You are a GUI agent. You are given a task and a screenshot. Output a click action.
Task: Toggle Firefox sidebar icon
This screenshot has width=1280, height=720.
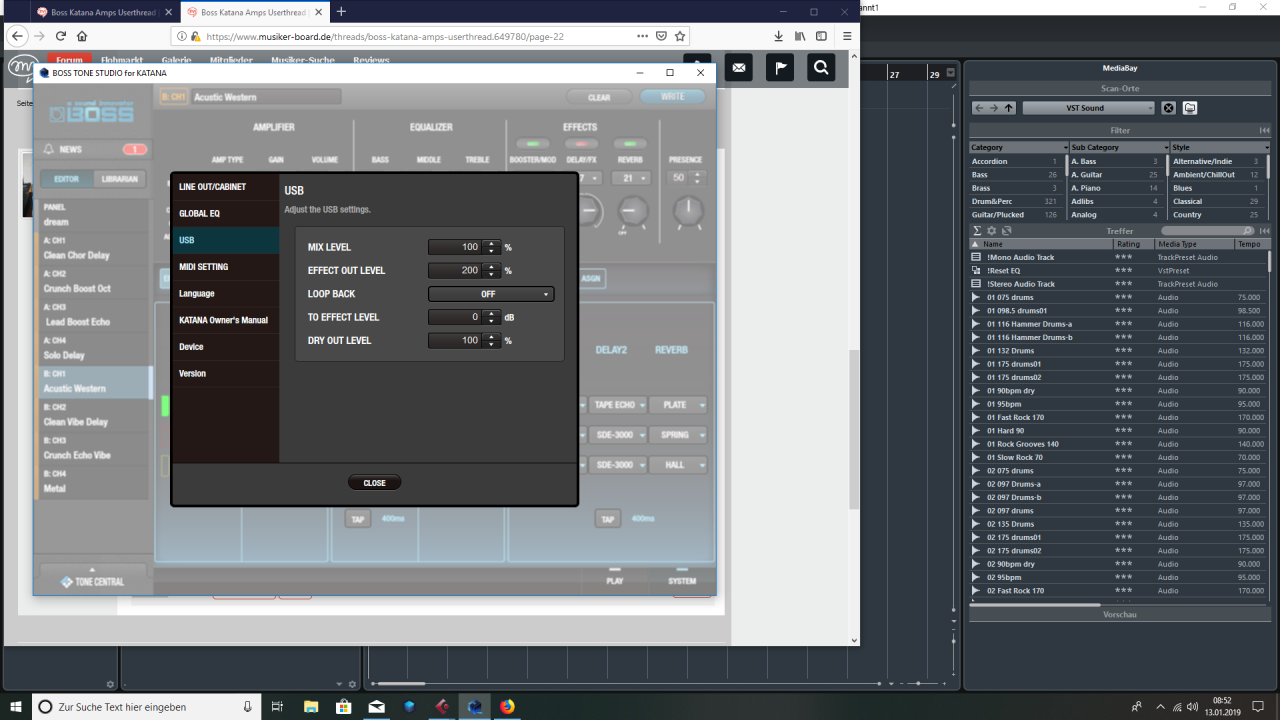point(821,35)
